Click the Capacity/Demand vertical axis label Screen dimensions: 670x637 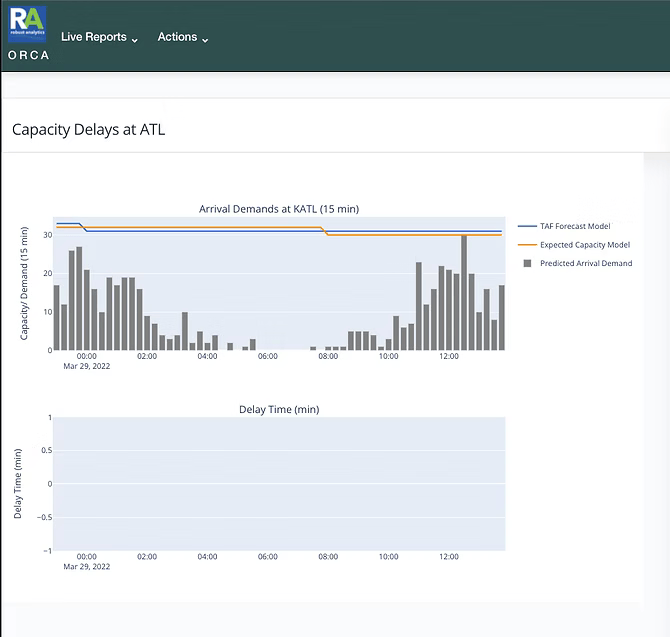coord(24,284)
